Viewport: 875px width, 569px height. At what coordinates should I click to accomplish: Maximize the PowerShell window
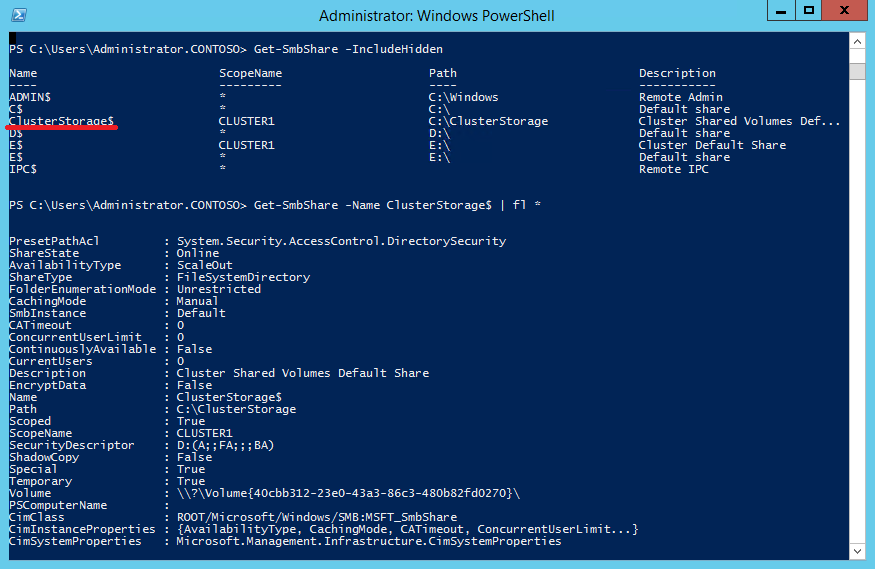click(809, 11)
